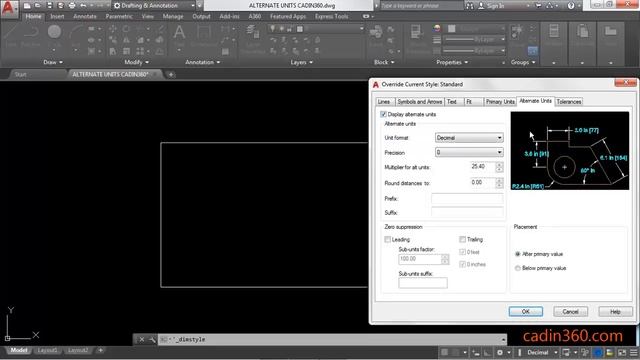Viewport: 640px width, 360px height.
Task: Click the Save As quick access icon
Action: tap(60, 6)
